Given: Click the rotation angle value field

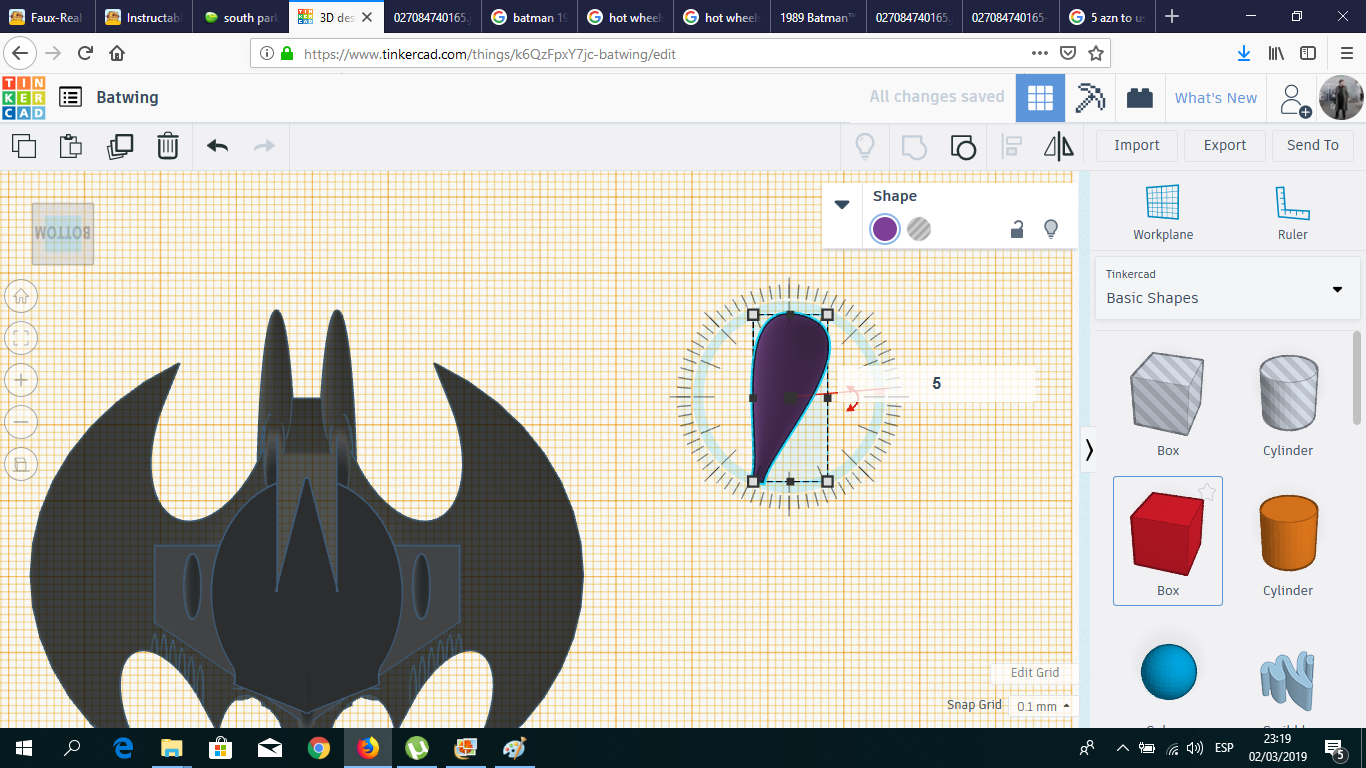Looking at the screenshot, I should tap(936, 383).
